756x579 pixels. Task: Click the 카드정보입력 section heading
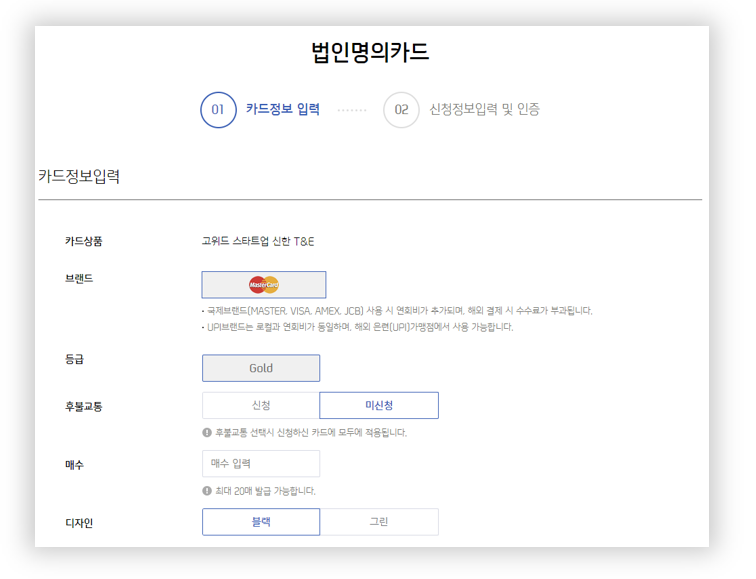point(79,176)
